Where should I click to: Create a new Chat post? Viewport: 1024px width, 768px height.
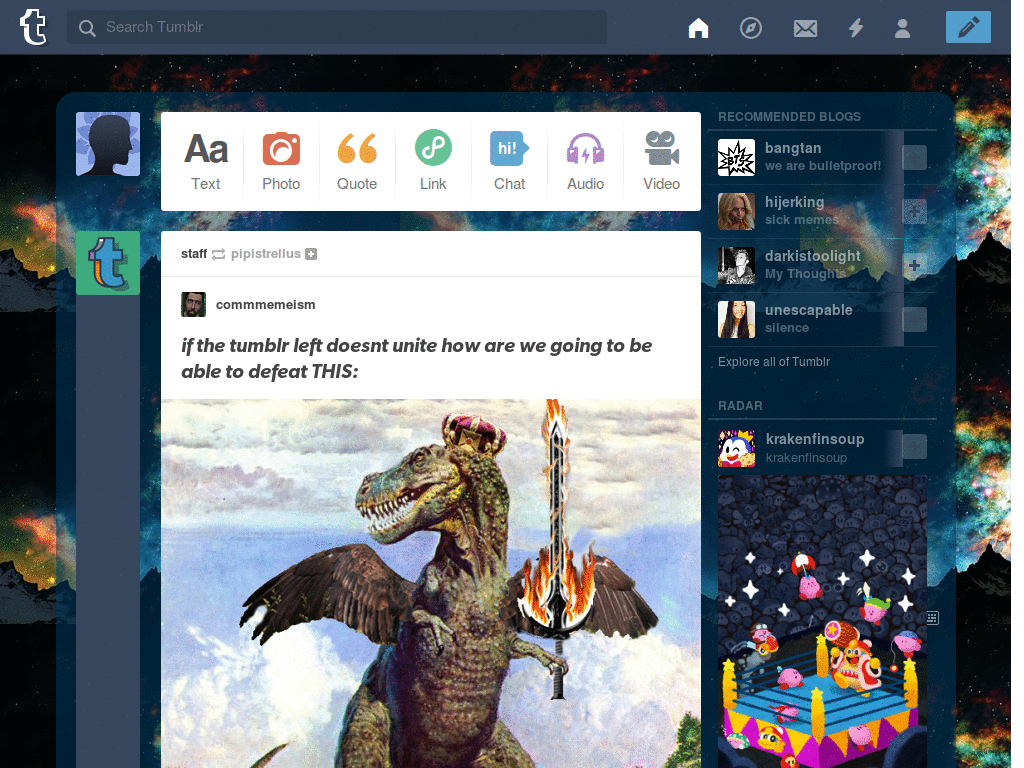(509, 161)
